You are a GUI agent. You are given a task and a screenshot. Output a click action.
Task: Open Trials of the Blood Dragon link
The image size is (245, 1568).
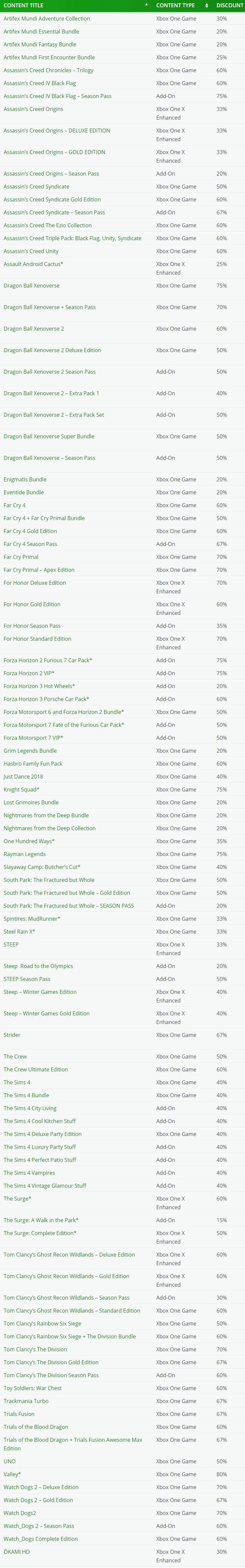36,1427
